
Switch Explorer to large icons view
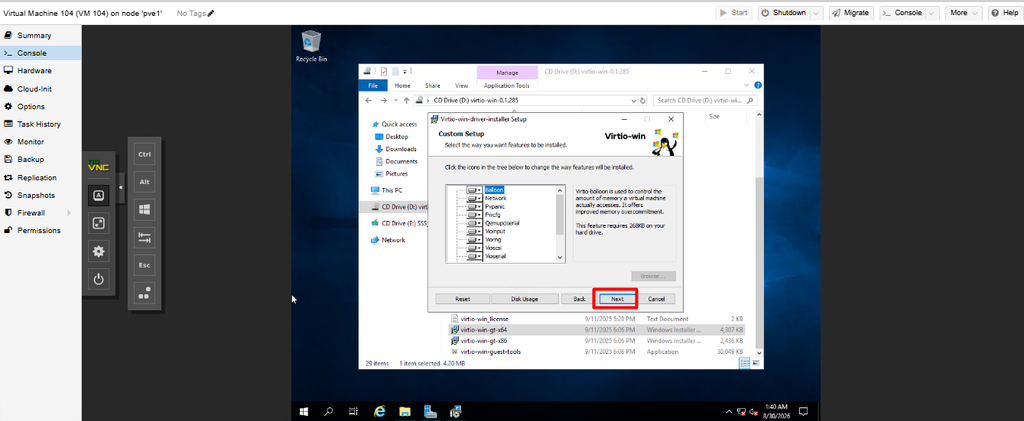click(754, 363)
